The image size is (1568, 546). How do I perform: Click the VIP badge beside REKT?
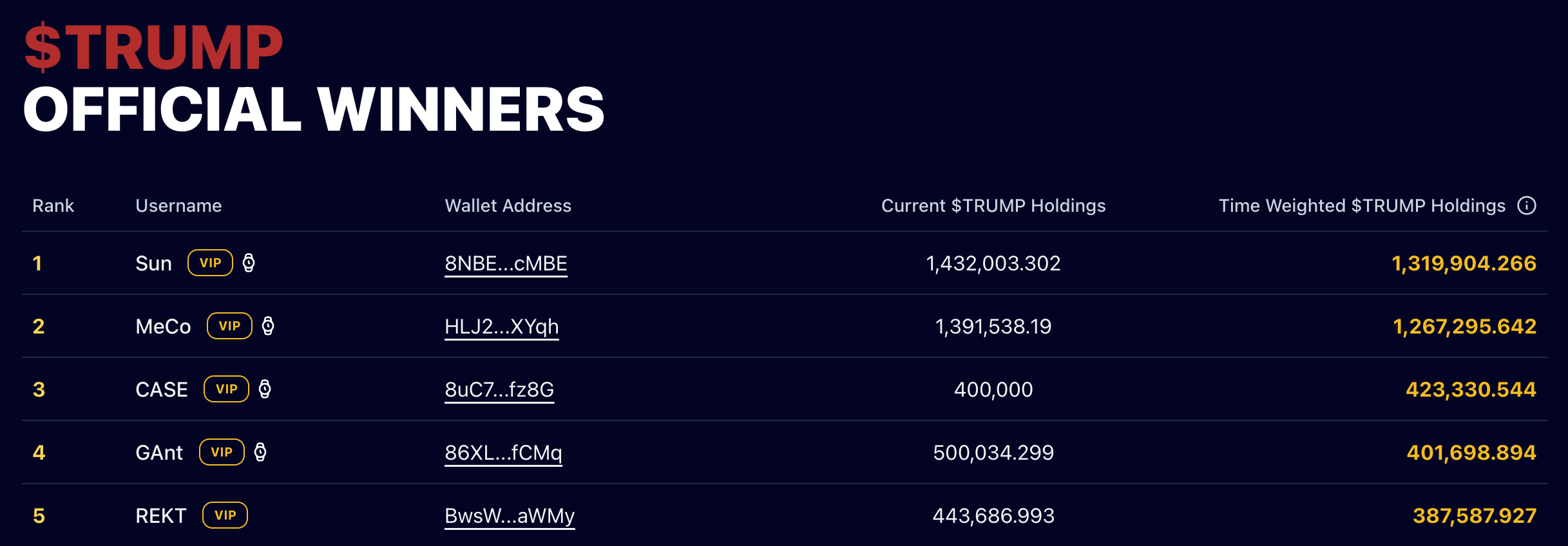225,515
